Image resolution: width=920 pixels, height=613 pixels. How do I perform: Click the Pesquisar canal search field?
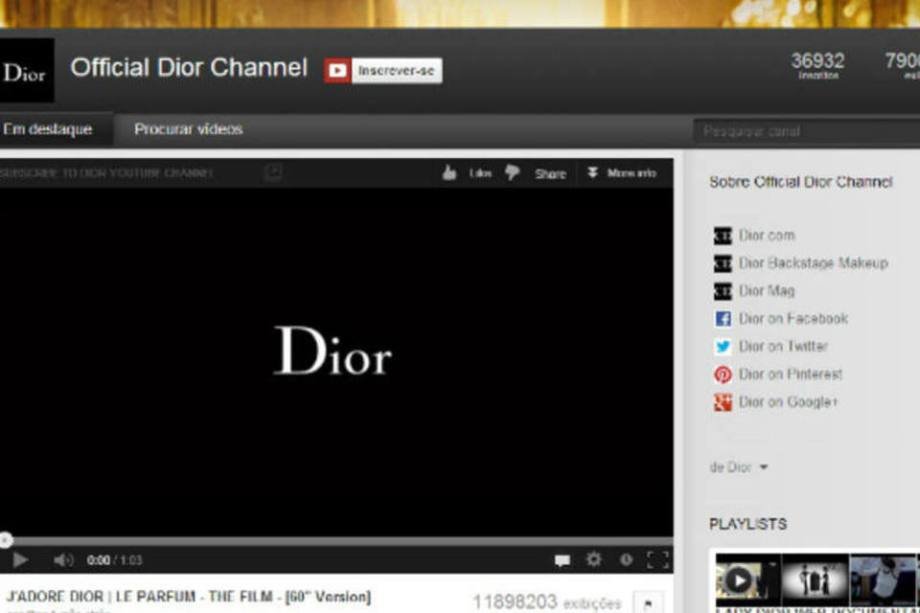click(x=800, y=131)
